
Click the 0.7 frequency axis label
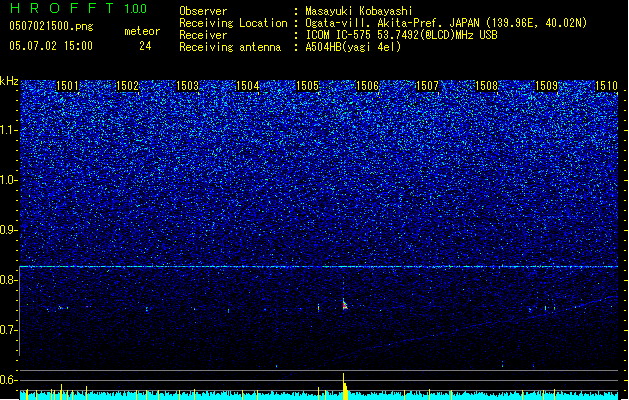9,330
